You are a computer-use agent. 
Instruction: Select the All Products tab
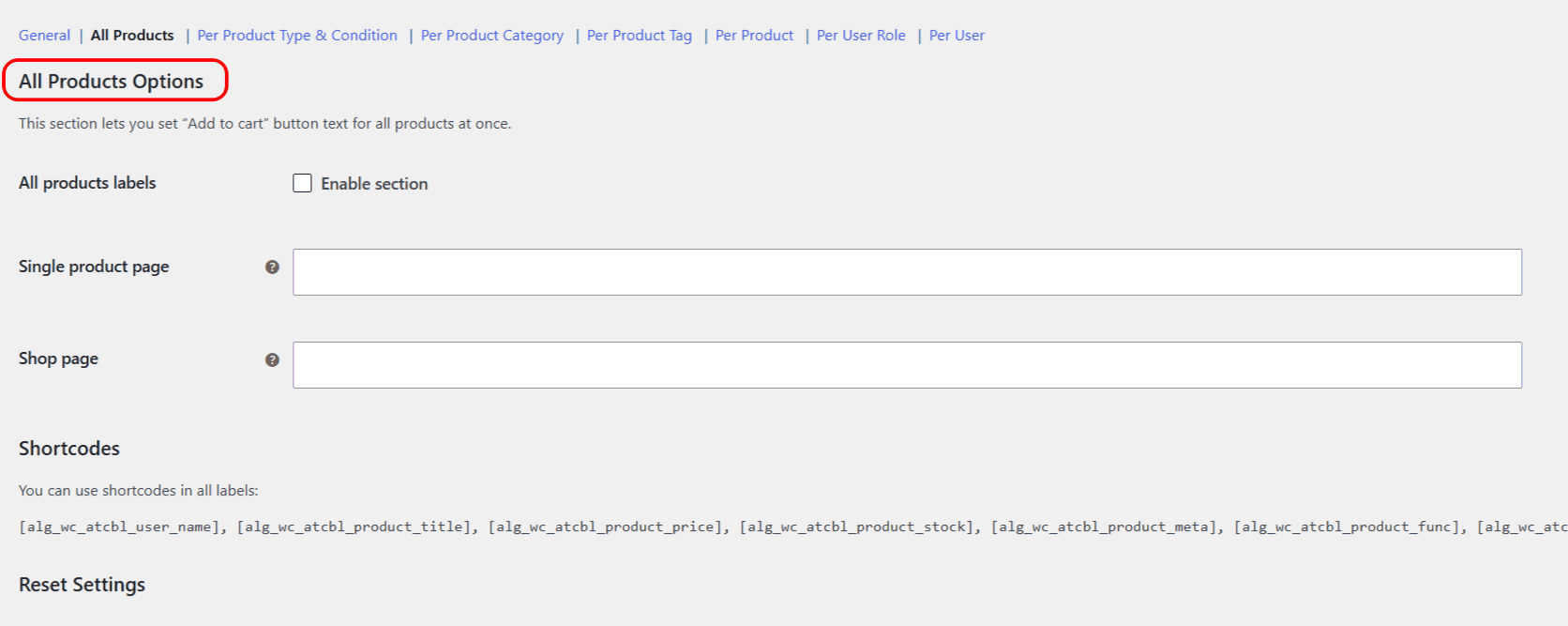(132, 36)
